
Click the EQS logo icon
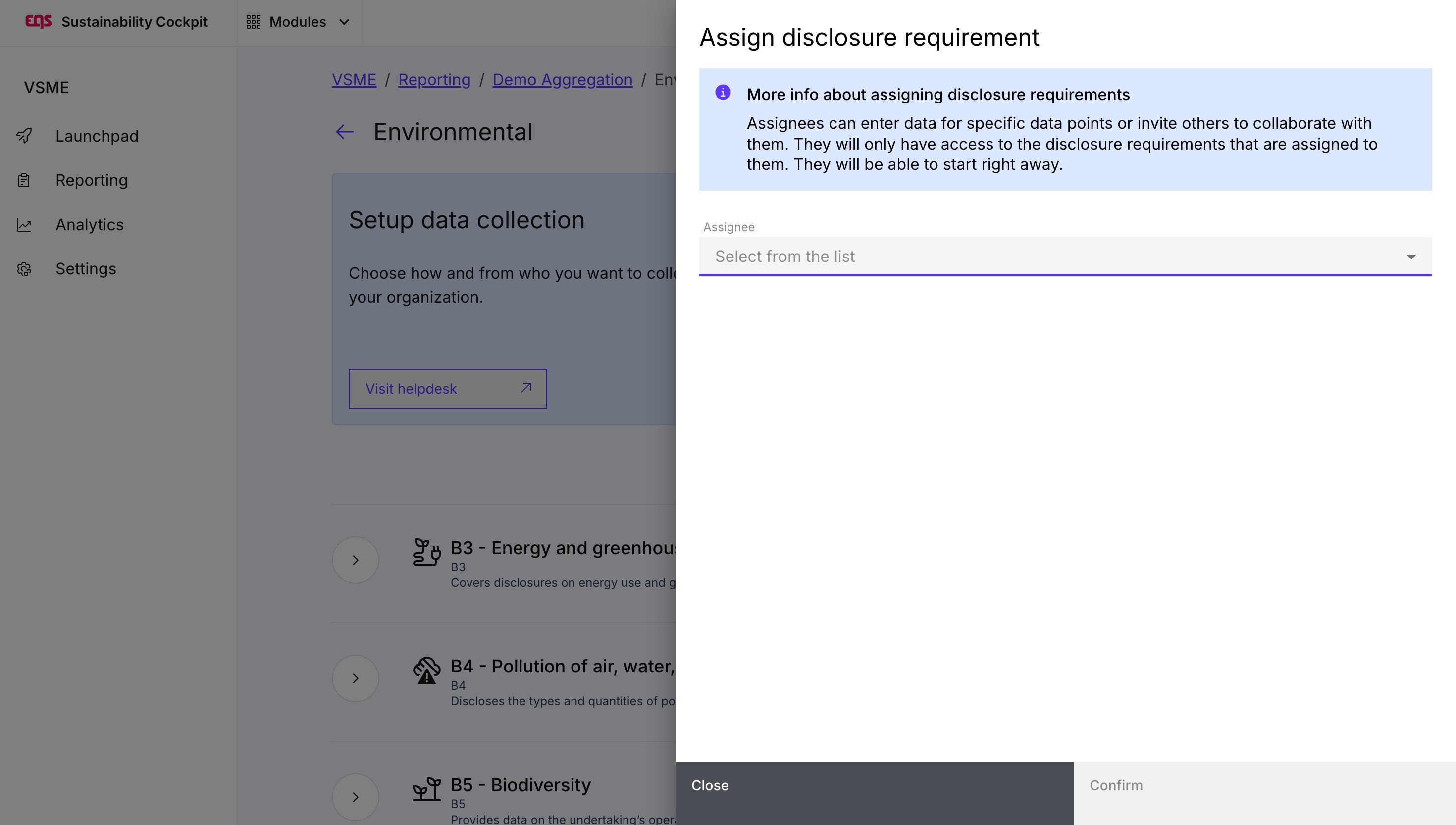39,21
